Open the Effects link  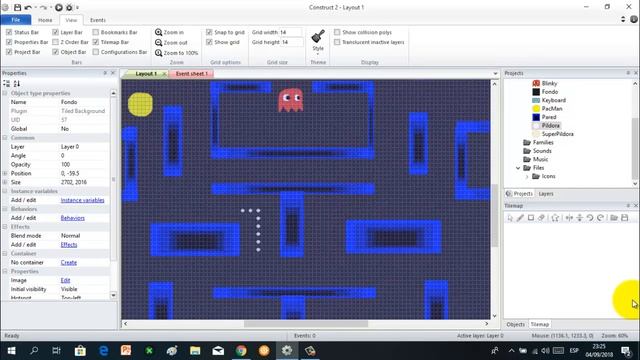(69, 244)
